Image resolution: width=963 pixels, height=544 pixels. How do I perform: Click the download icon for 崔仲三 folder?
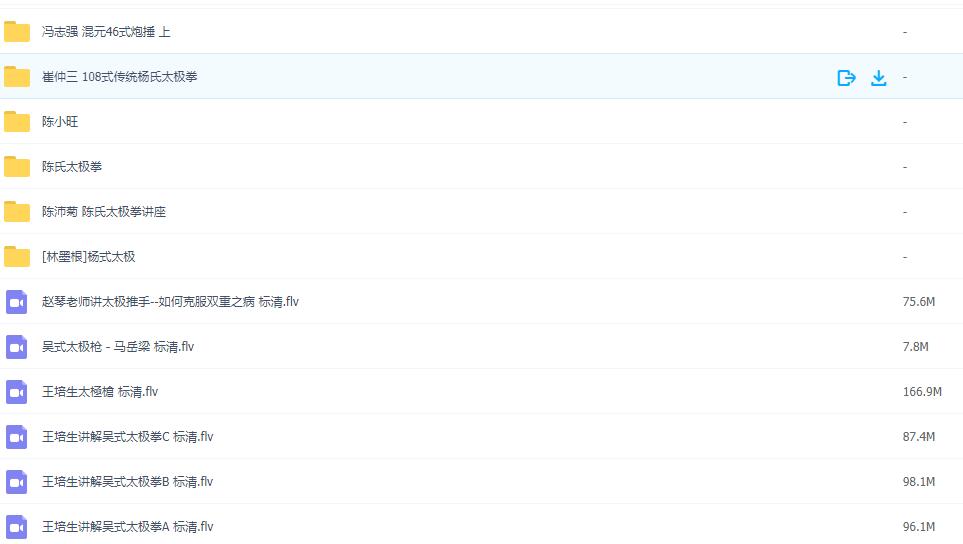click(878, 77)
